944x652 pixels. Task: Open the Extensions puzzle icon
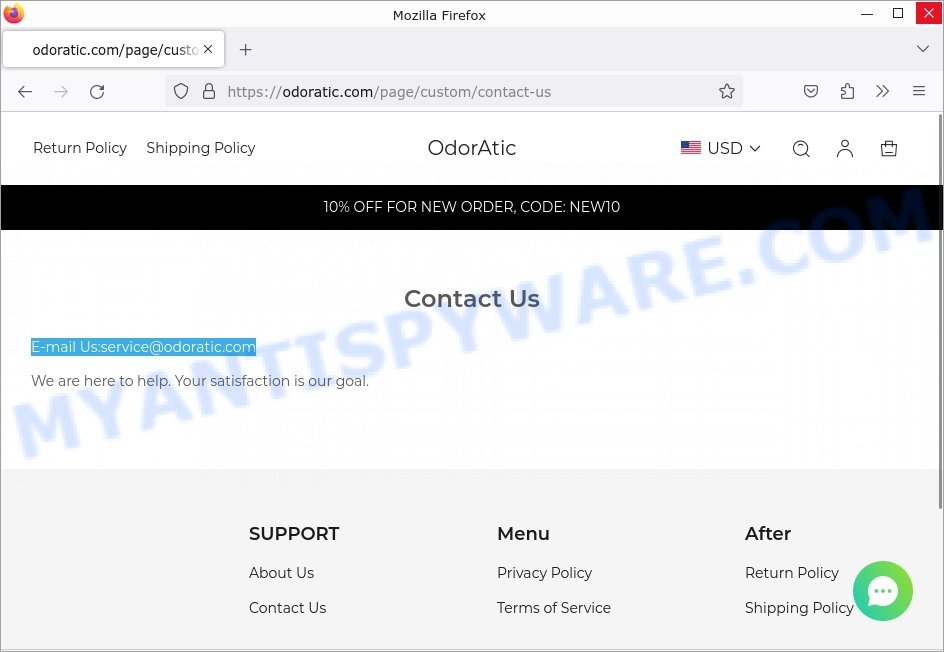[847, 92]
